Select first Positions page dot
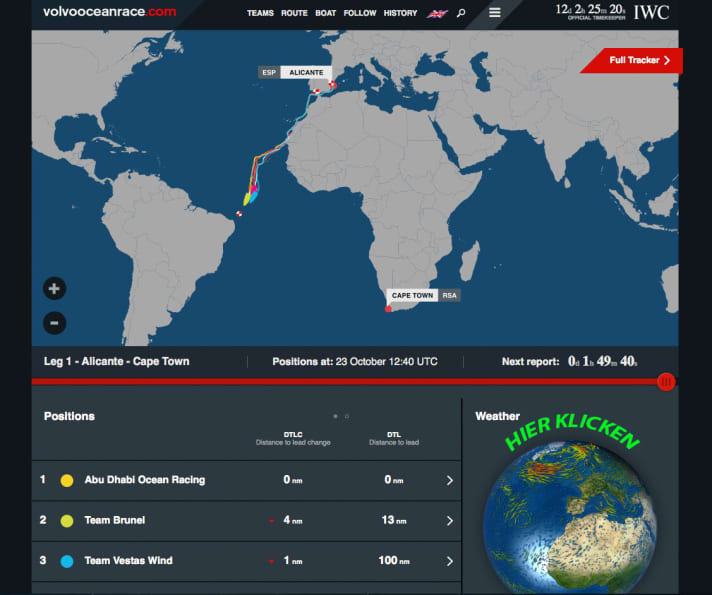The width and height of the screenshot is (712, 595). tap(336, 416)
